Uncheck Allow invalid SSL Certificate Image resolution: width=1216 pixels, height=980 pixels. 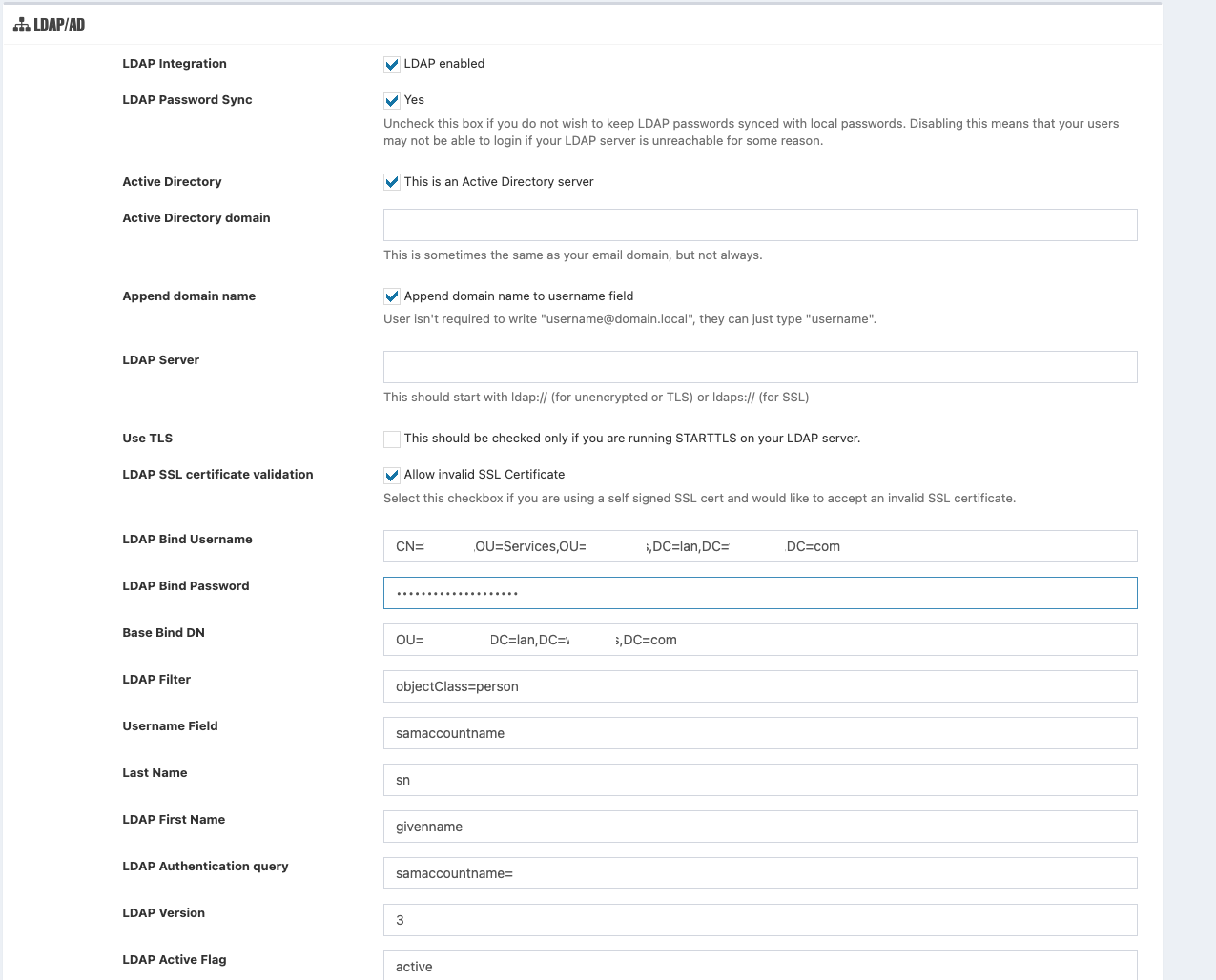coord(392,475)
